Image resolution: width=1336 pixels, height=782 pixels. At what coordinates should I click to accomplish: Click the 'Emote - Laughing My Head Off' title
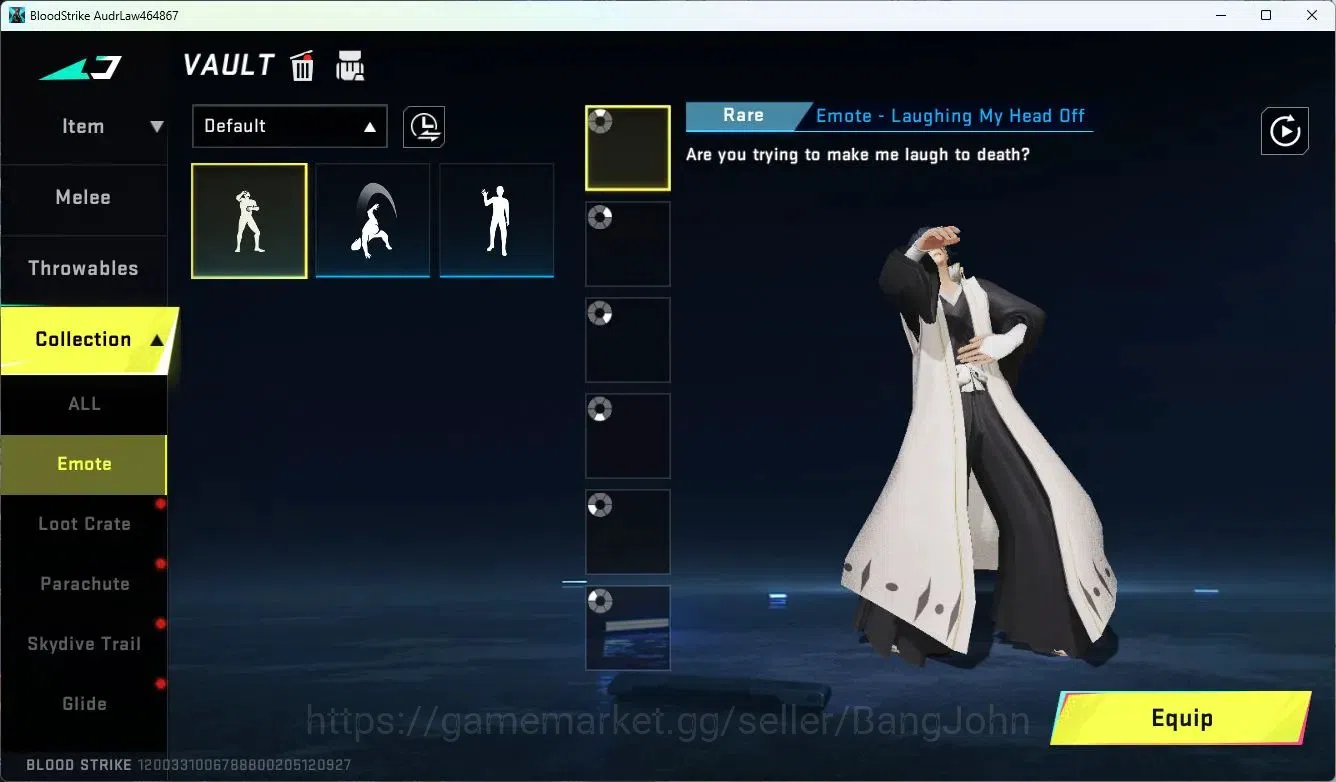click(950, 116)
